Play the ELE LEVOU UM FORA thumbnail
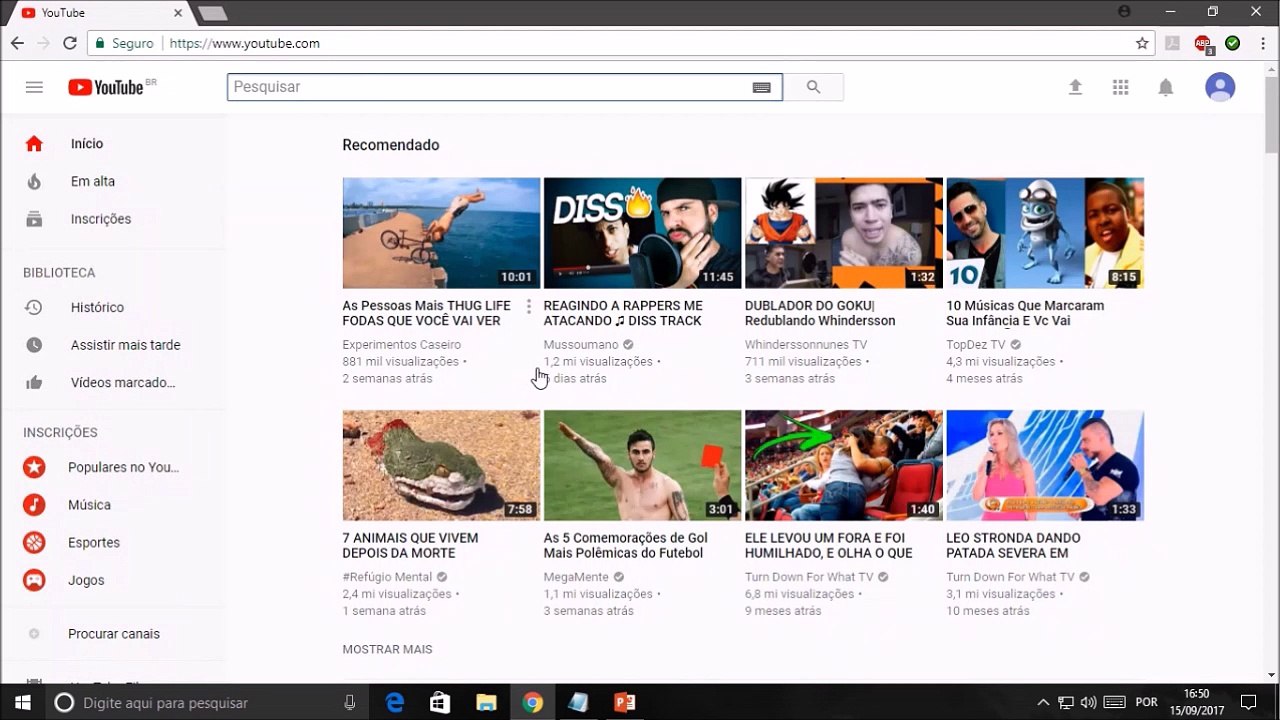This screenshot has width=1280, height=720. (x=844, y=465)
